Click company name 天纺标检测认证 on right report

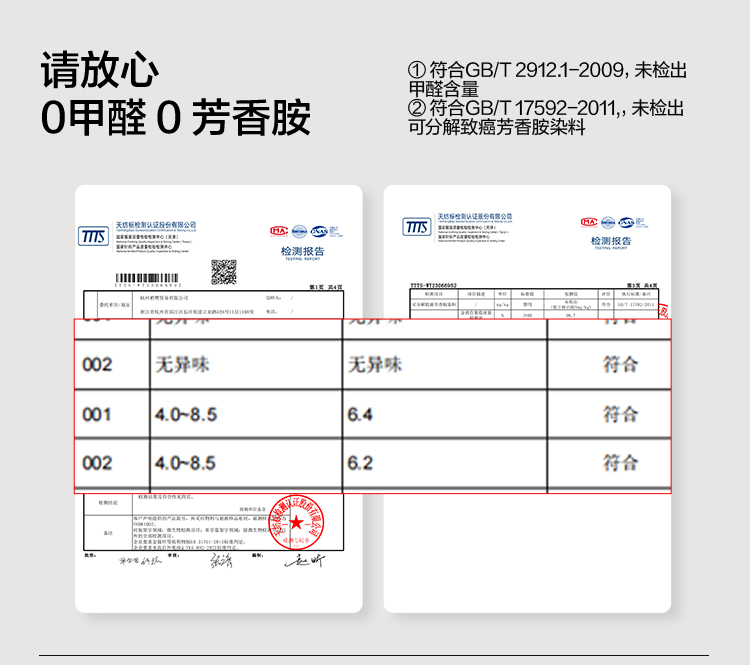pos(474,217)
